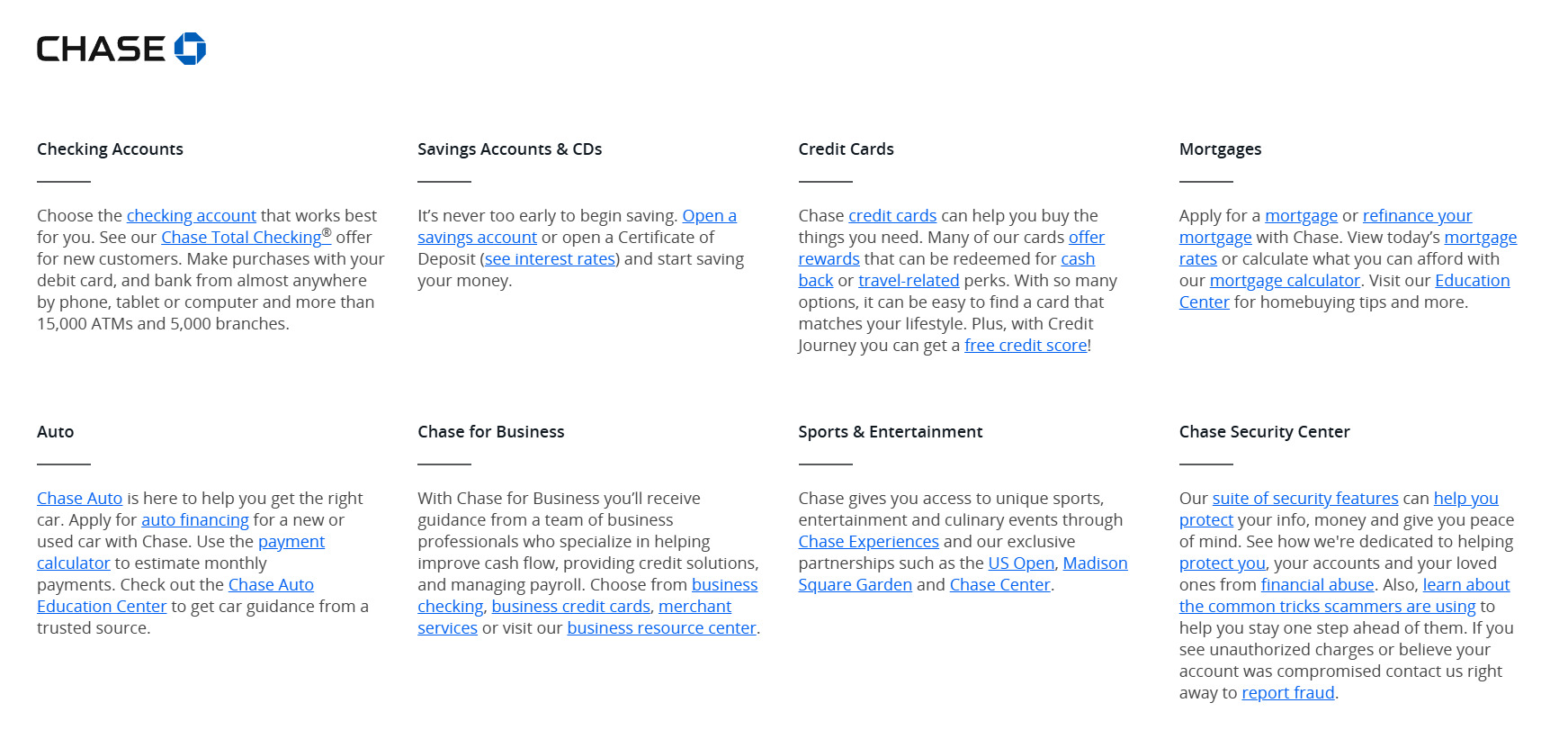Screen dimensions: 1568x730
Task: Click the see interest rates link
Action: (550, 259)
